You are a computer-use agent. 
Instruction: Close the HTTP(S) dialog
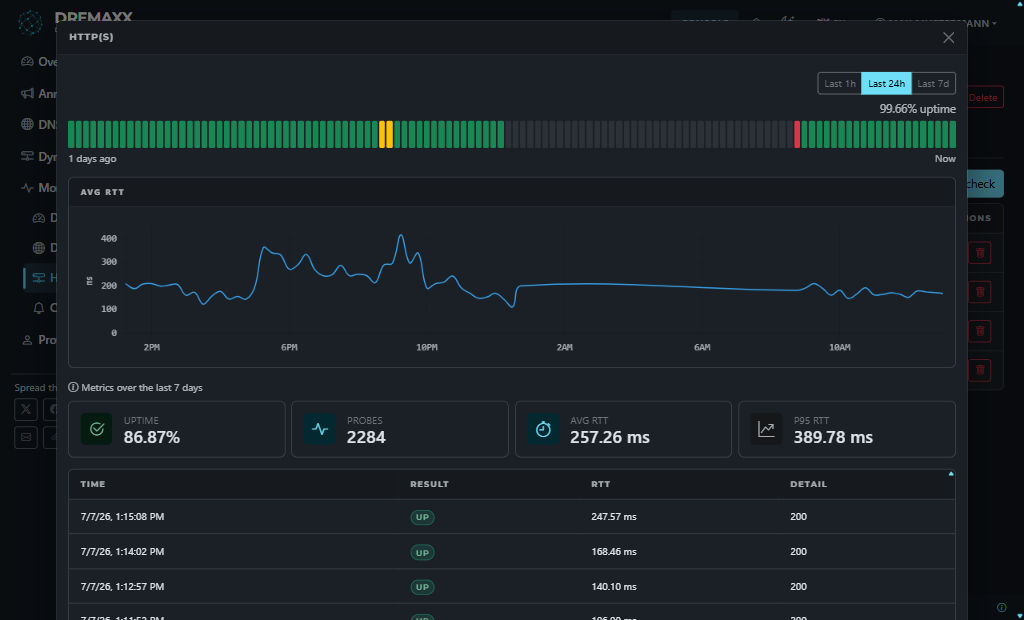pyautogui.click(x=948, y=37)
